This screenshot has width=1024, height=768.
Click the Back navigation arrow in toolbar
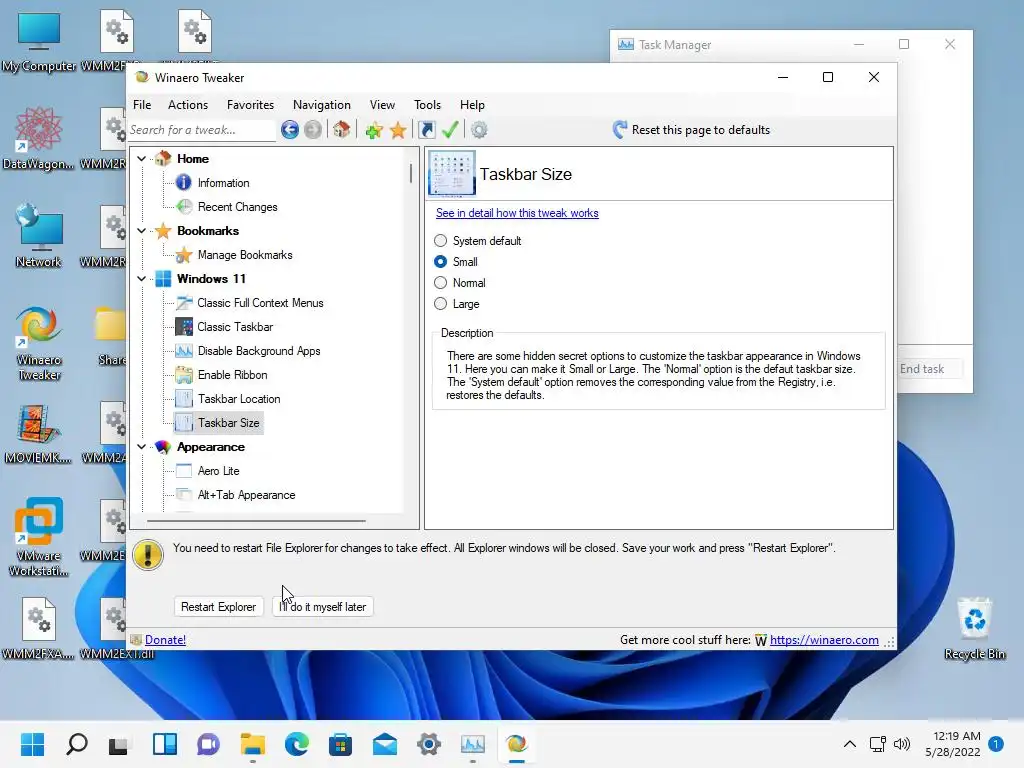click(x=290, y=130)
